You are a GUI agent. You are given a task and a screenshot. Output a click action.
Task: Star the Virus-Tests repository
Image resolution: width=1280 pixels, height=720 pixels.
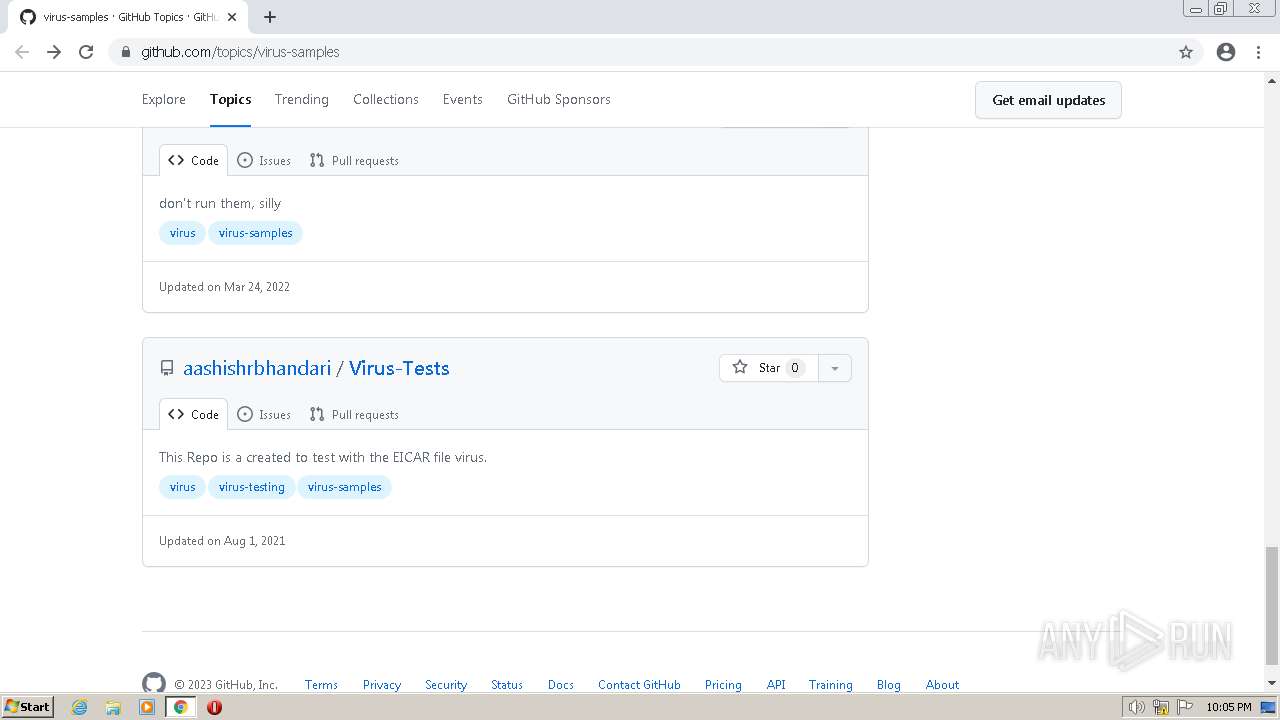(768, 368)
